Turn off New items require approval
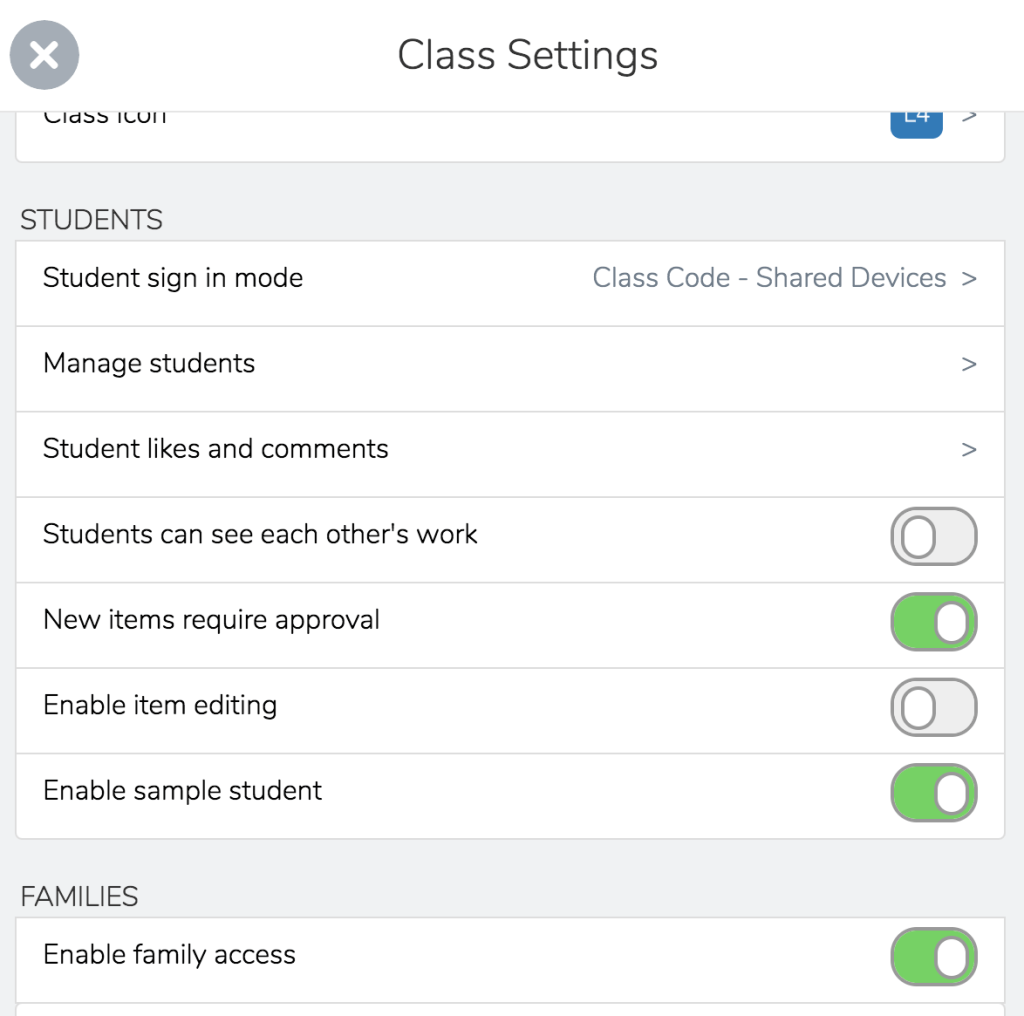Image resolution: width=1024 pixels, height=1016 pixels. pyautogui.click(x=933, y=621)
